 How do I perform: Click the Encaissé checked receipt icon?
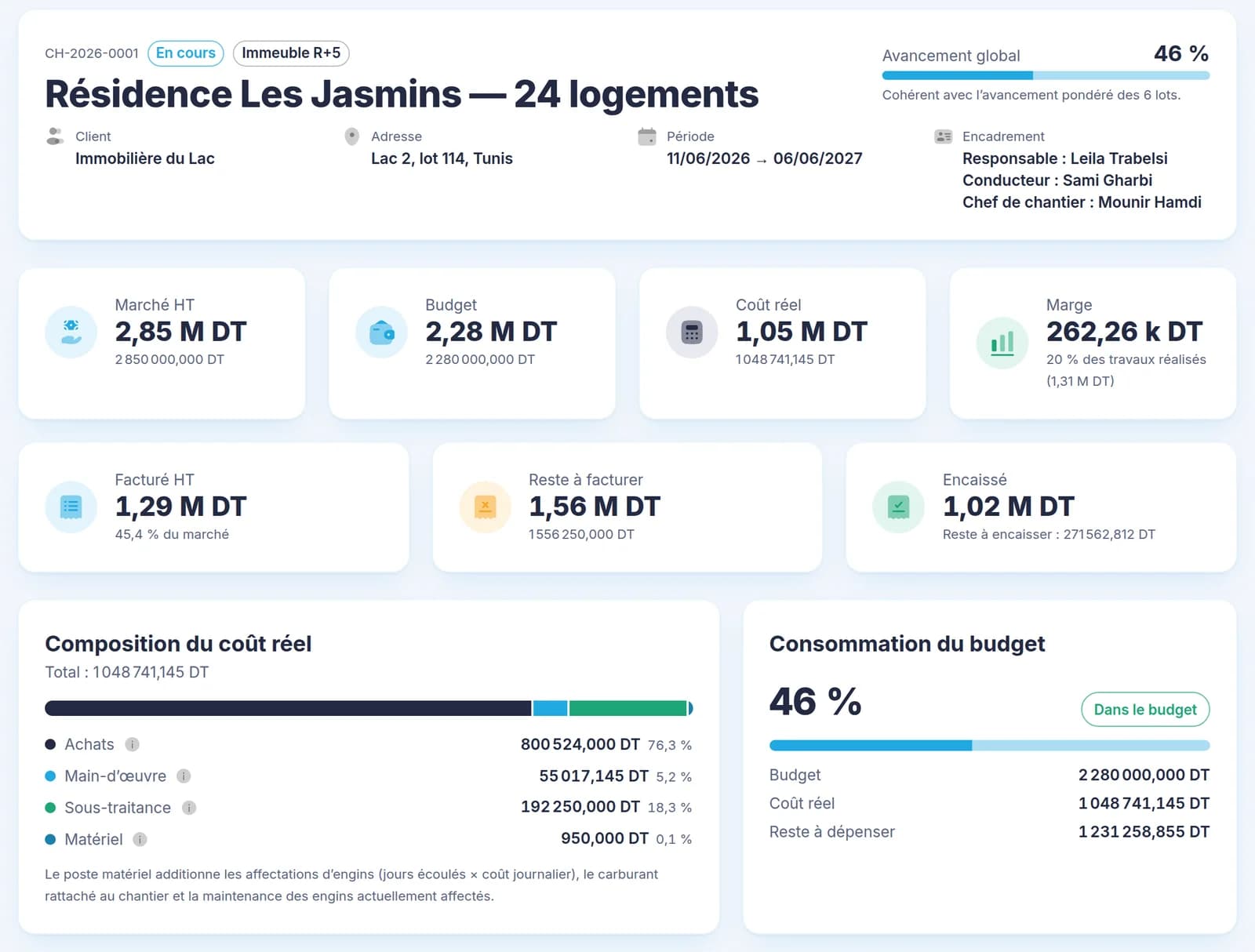pos(899,507)
